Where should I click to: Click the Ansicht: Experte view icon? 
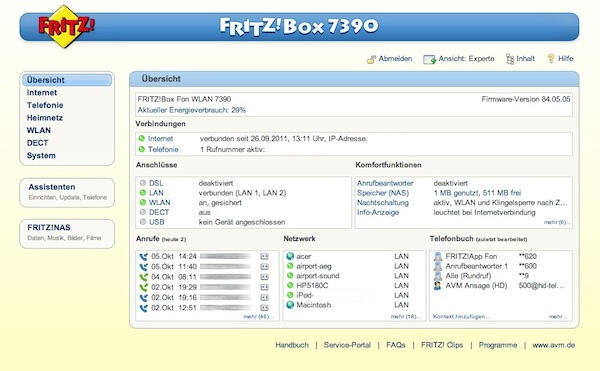429,59
